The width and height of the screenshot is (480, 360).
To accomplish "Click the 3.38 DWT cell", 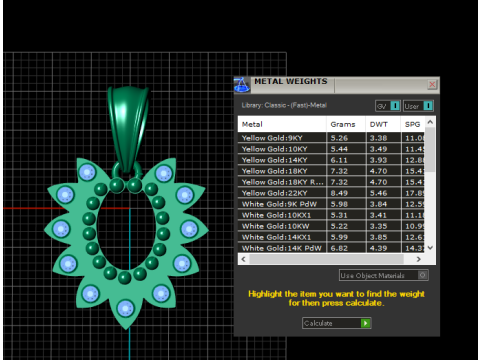I will (x=383, y=138).
